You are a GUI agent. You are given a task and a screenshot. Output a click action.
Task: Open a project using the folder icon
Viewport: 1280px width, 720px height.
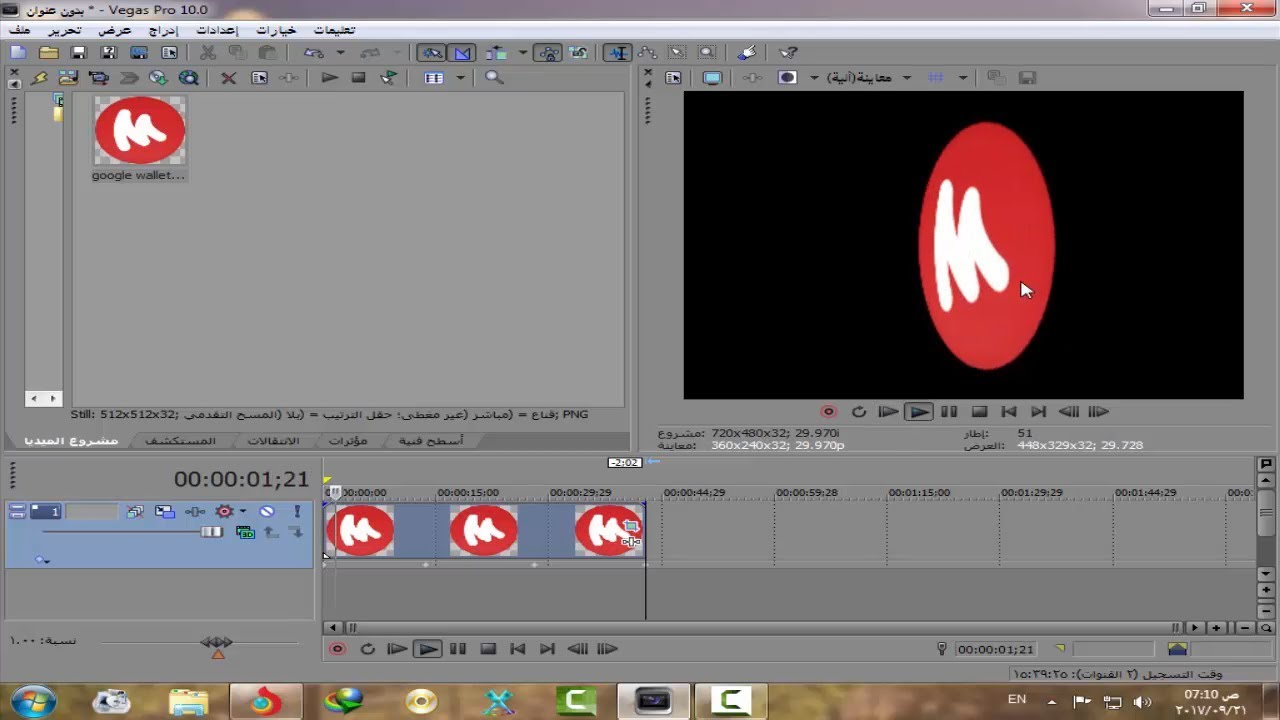click(48, 53)
